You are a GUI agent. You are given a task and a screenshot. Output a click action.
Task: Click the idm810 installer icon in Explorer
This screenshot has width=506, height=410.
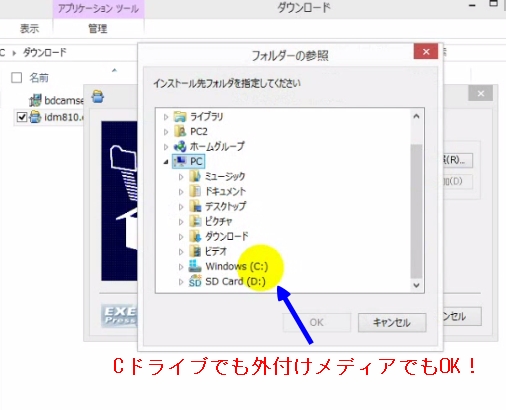tap(35, 117)
